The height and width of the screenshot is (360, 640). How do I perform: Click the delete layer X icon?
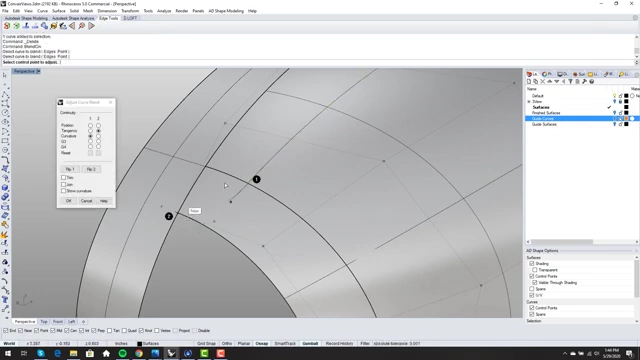click(542, 82)
